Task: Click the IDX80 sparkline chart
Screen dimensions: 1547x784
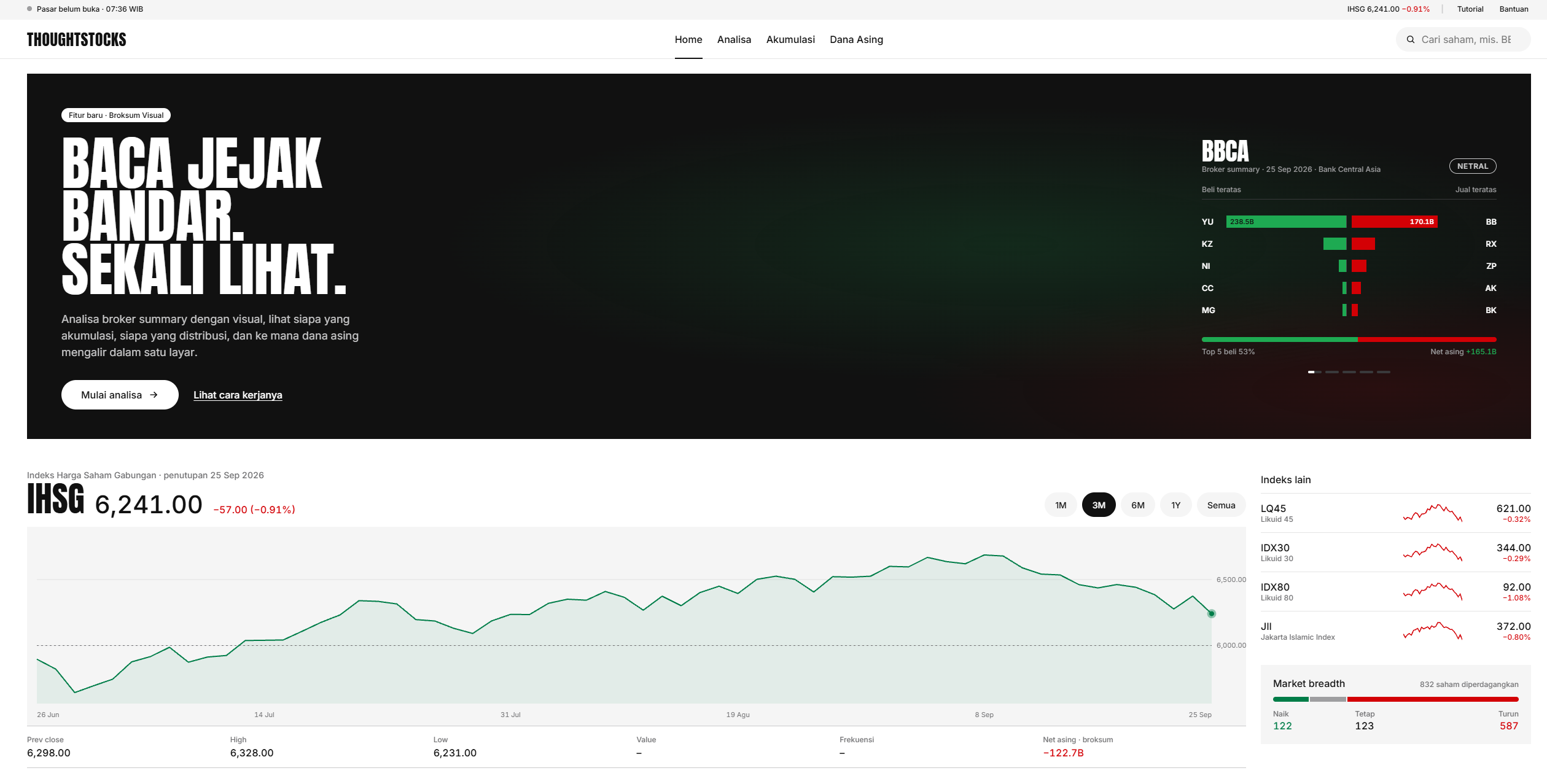Action: pyautogui.click(x=1433, y=592)
